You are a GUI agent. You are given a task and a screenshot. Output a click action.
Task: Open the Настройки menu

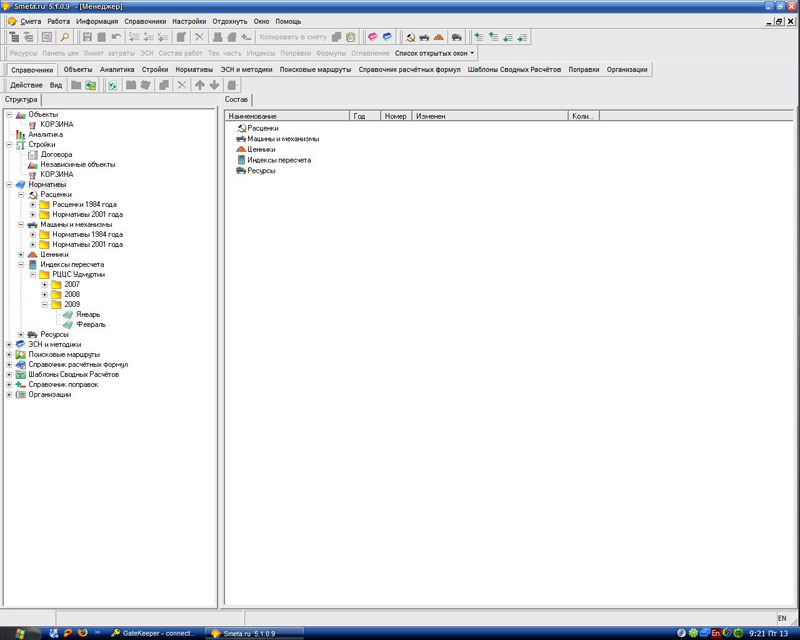point(189,21)
